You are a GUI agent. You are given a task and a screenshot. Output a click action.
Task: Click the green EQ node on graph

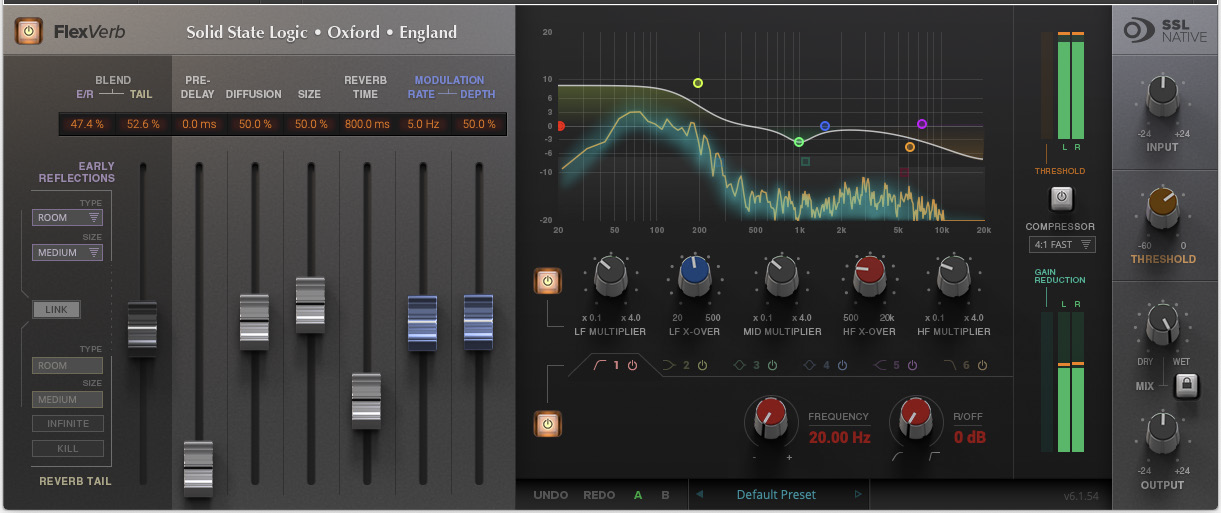click(799, 142)
